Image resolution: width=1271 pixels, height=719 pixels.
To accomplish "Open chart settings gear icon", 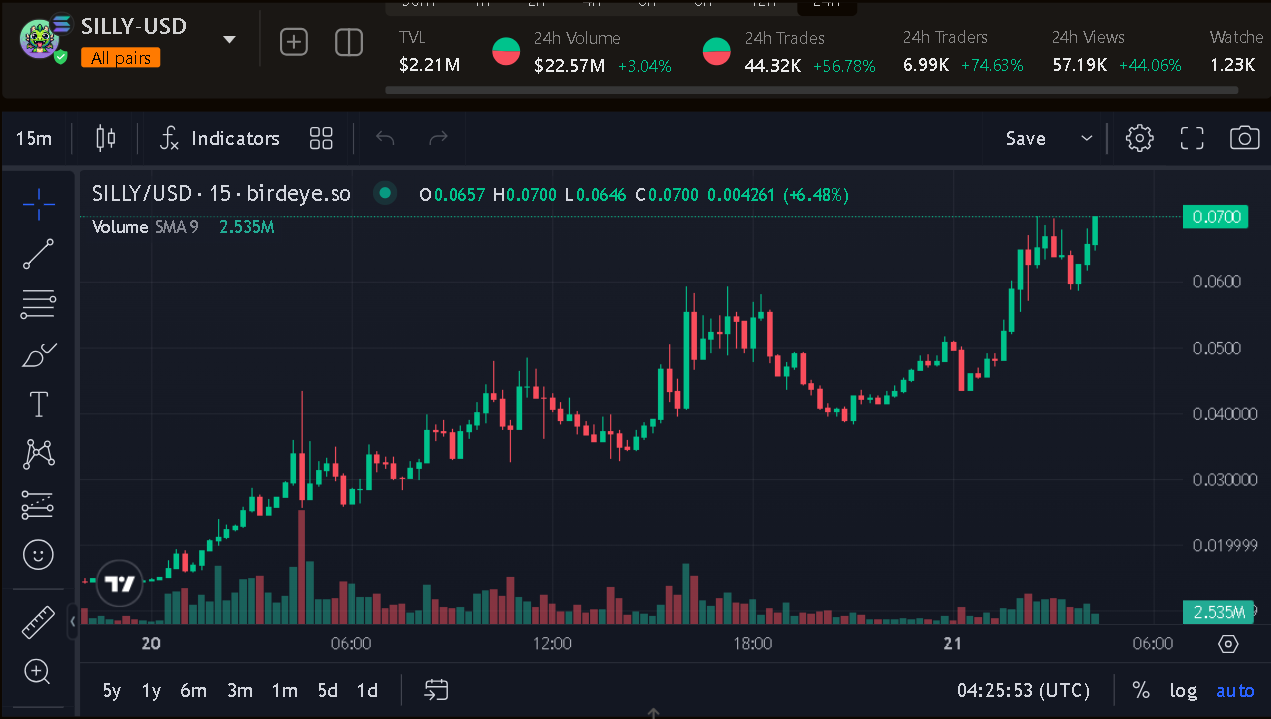I will click(1139, 138).
